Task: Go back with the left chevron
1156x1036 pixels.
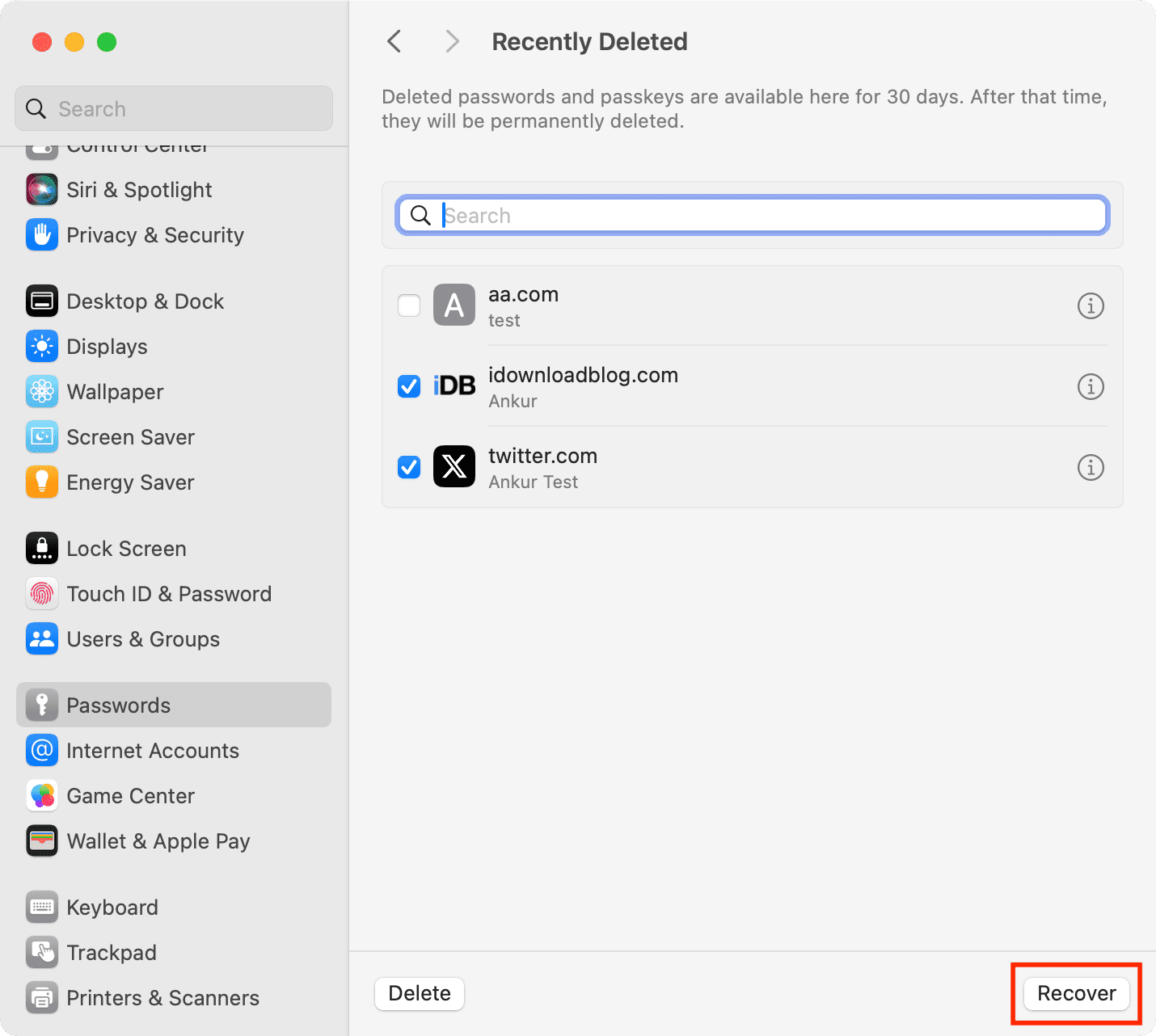Action: click(x=394, y=41)
